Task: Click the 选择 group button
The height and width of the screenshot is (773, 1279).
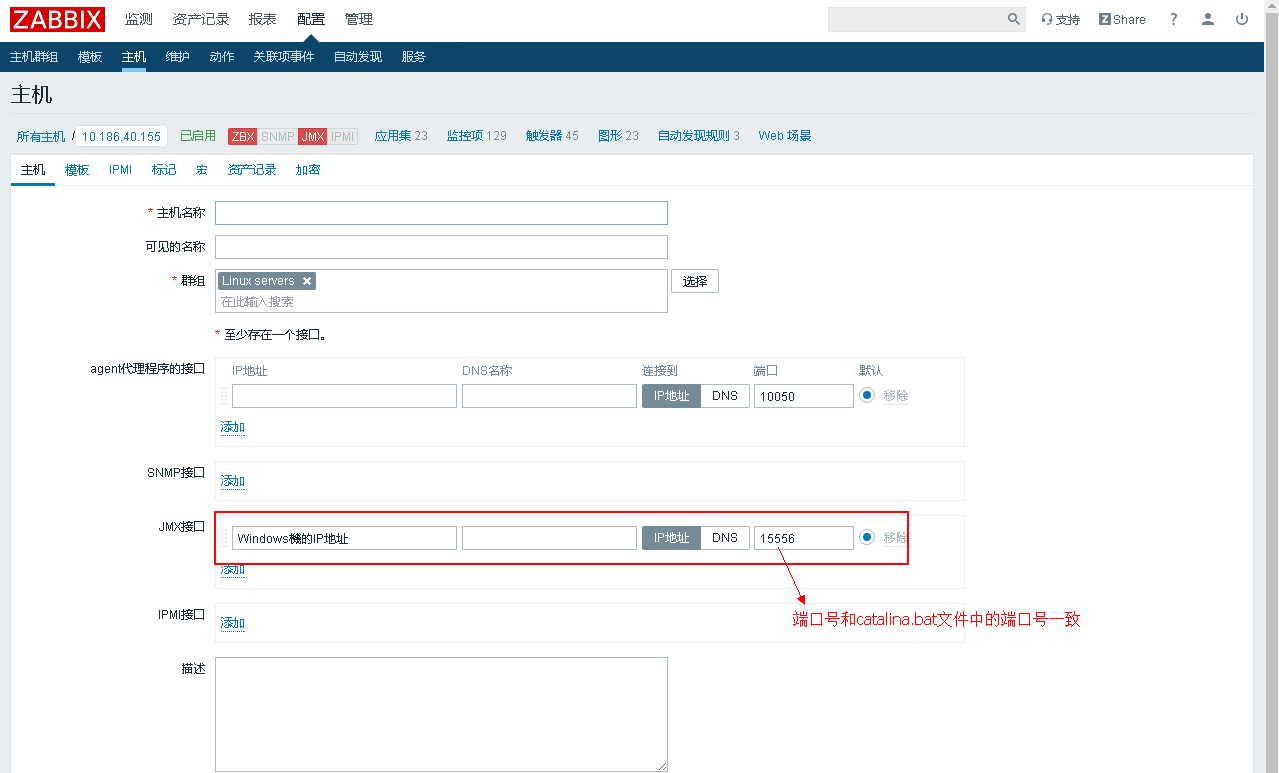Action: pyautogui.click(x=695, y=281)
